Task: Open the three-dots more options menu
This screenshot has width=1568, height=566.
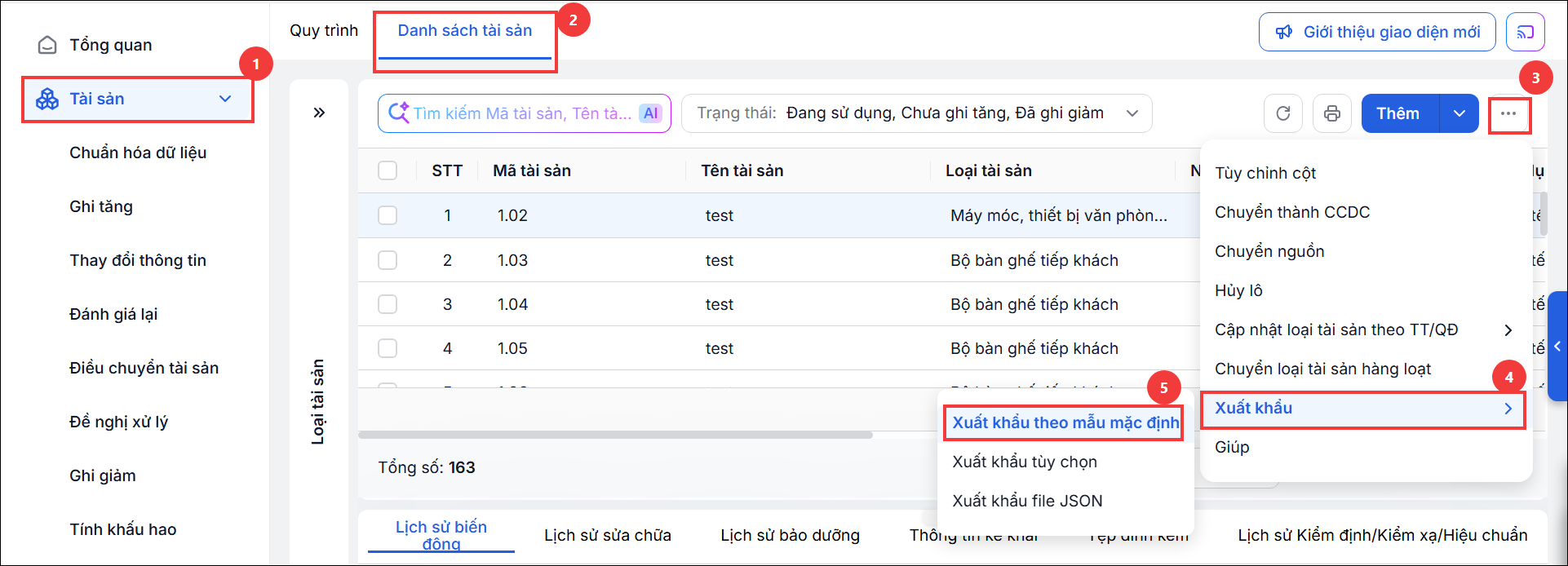Action: tap(1508, 114)
